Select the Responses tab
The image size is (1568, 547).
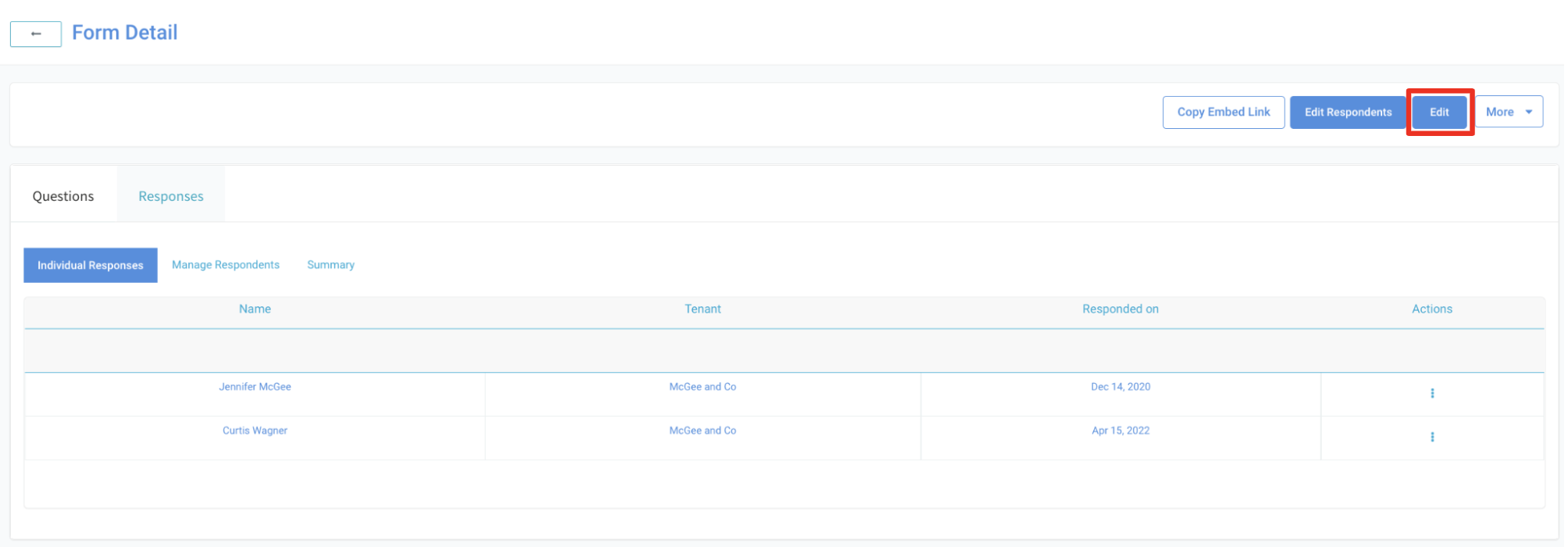[x=171, y=196]
